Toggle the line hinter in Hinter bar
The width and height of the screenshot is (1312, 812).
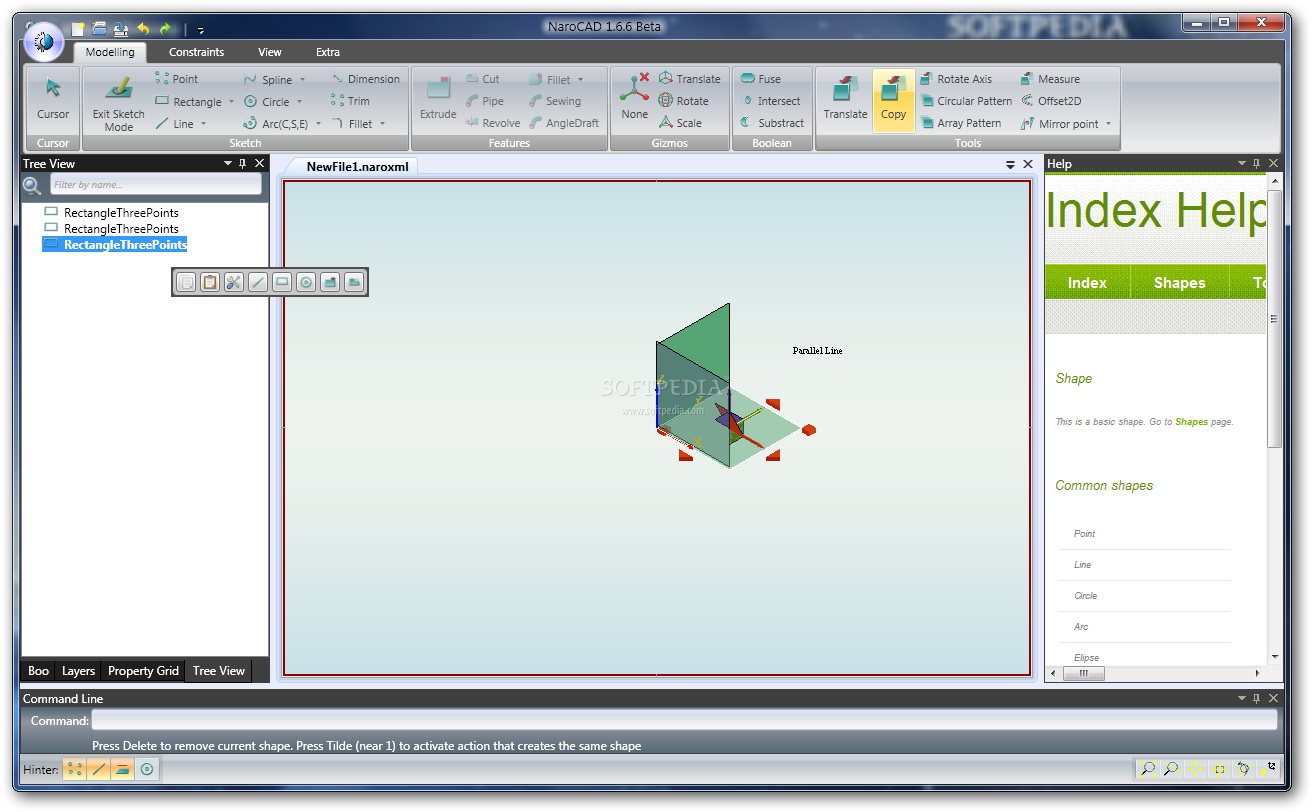pos(99,770)
